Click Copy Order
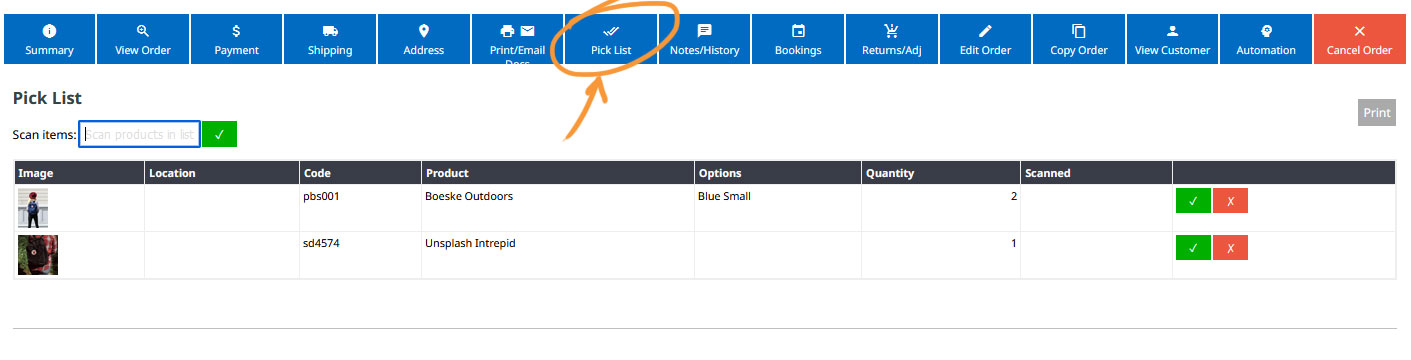 [x=1079, y=39]
